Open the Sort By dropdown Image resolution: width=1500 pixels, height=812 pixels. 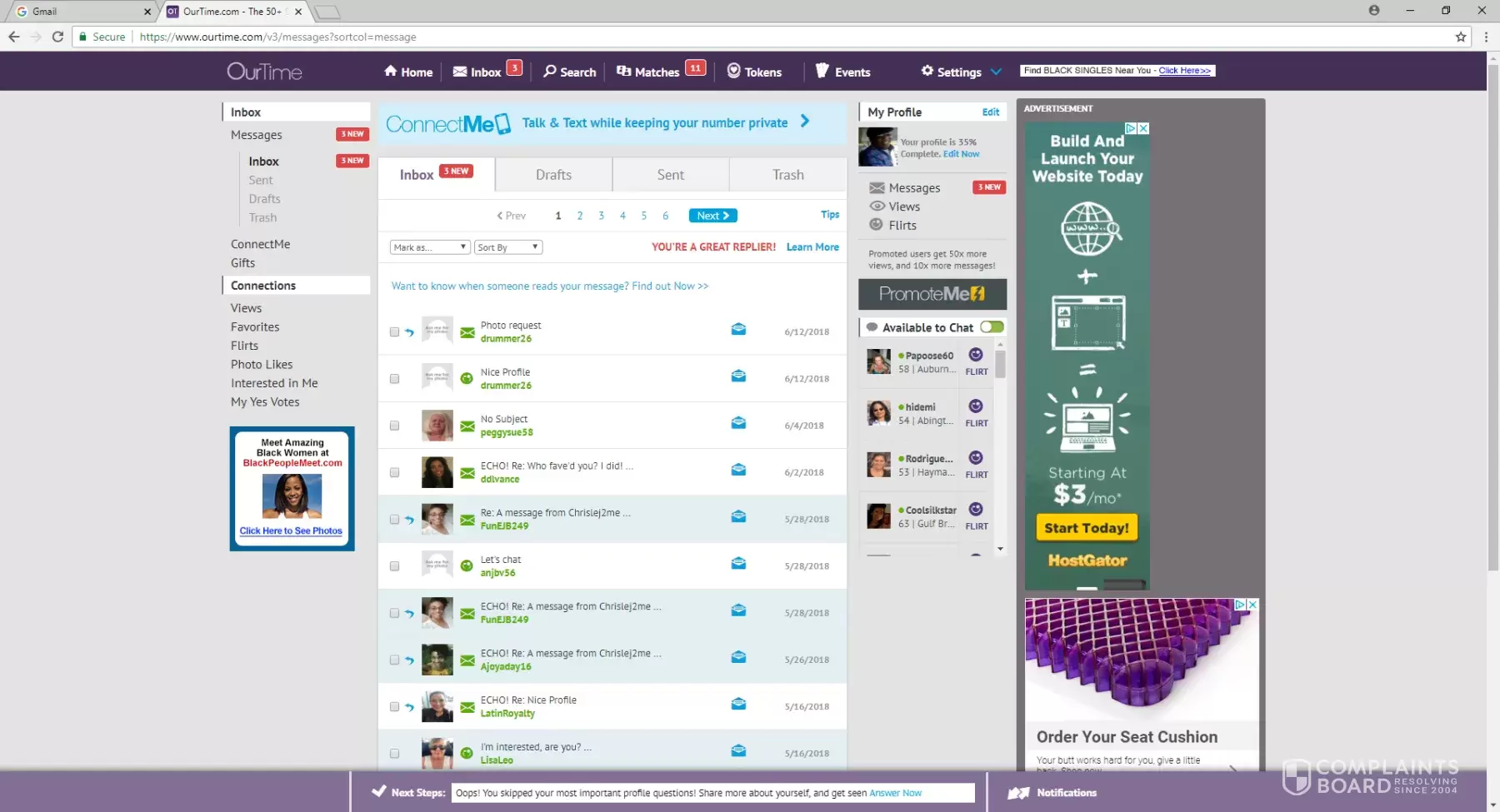(x=508, y=247)
